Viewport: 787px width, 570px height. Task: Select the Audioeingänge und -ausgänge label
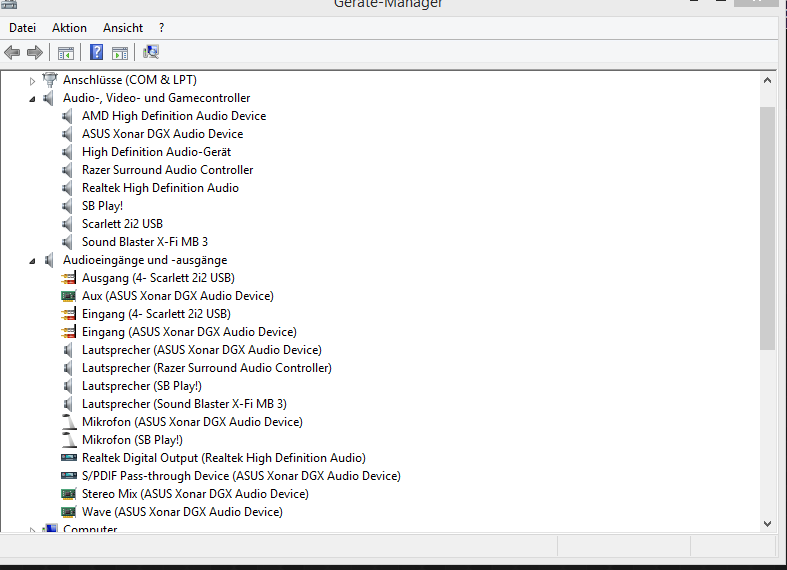point(145,260)
